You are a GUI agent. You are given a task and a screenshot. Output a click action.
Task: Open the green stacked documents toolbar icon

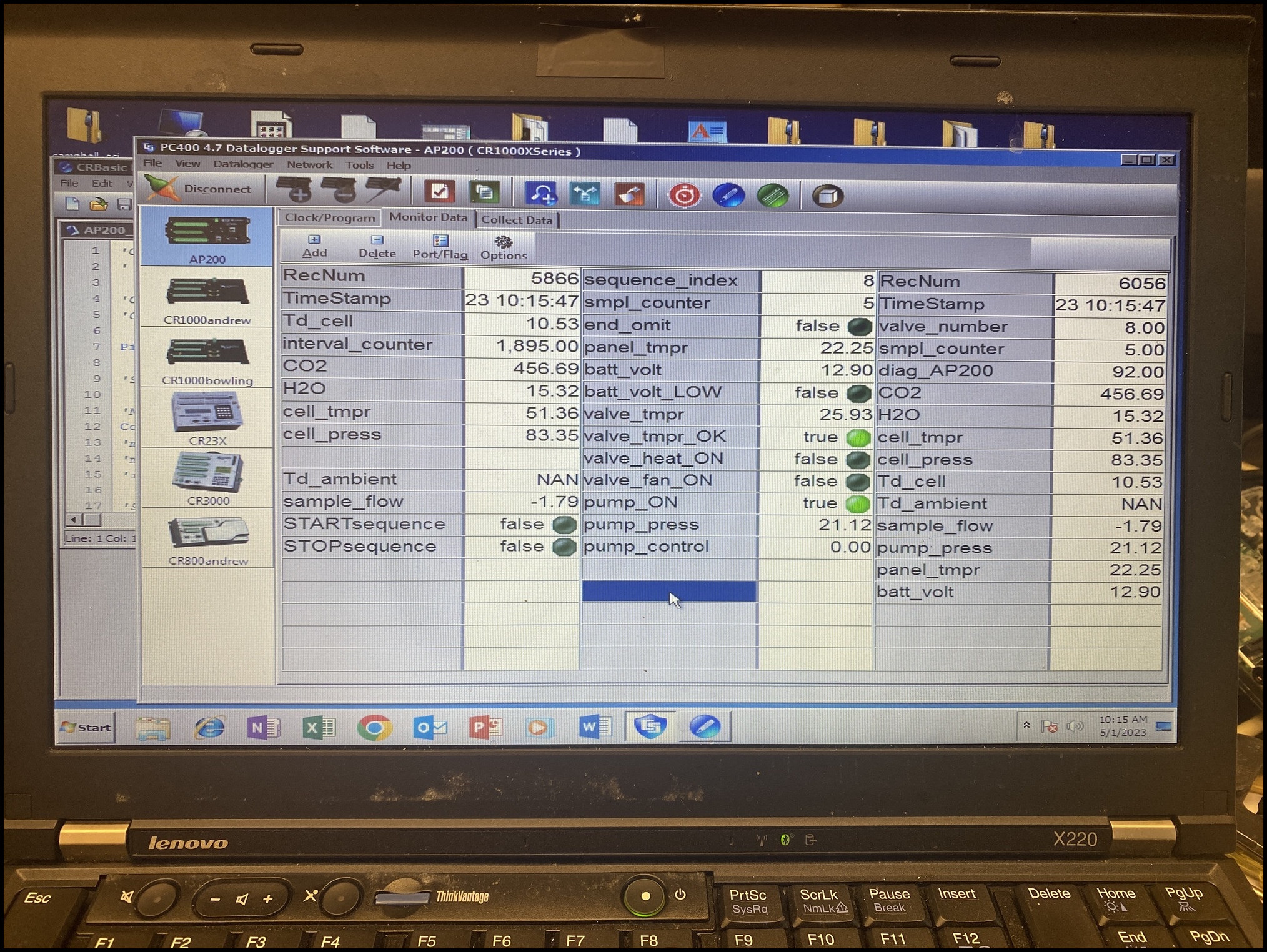(484, 192)
